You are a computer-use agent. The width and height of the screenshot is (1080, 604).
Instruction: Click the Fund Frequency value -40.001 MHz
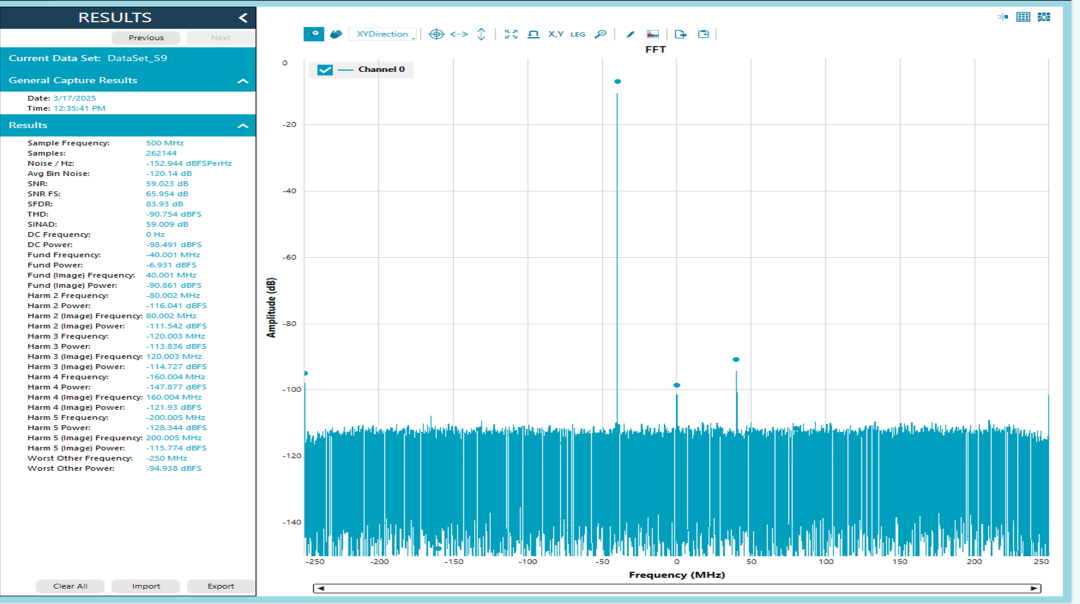[x=173, y=254]
